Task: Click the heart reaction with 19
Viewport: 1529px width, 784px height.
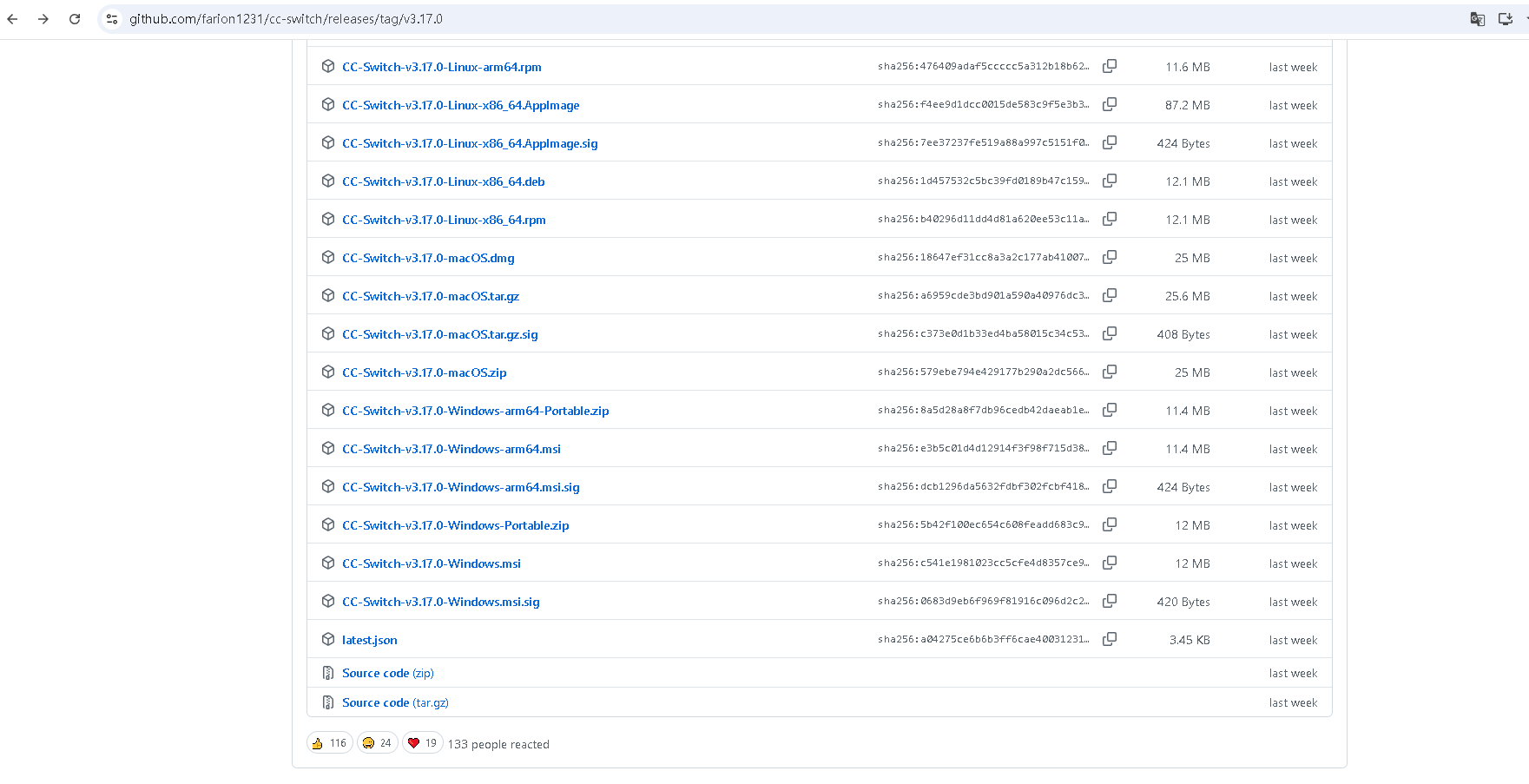Action: coord(423,743)
